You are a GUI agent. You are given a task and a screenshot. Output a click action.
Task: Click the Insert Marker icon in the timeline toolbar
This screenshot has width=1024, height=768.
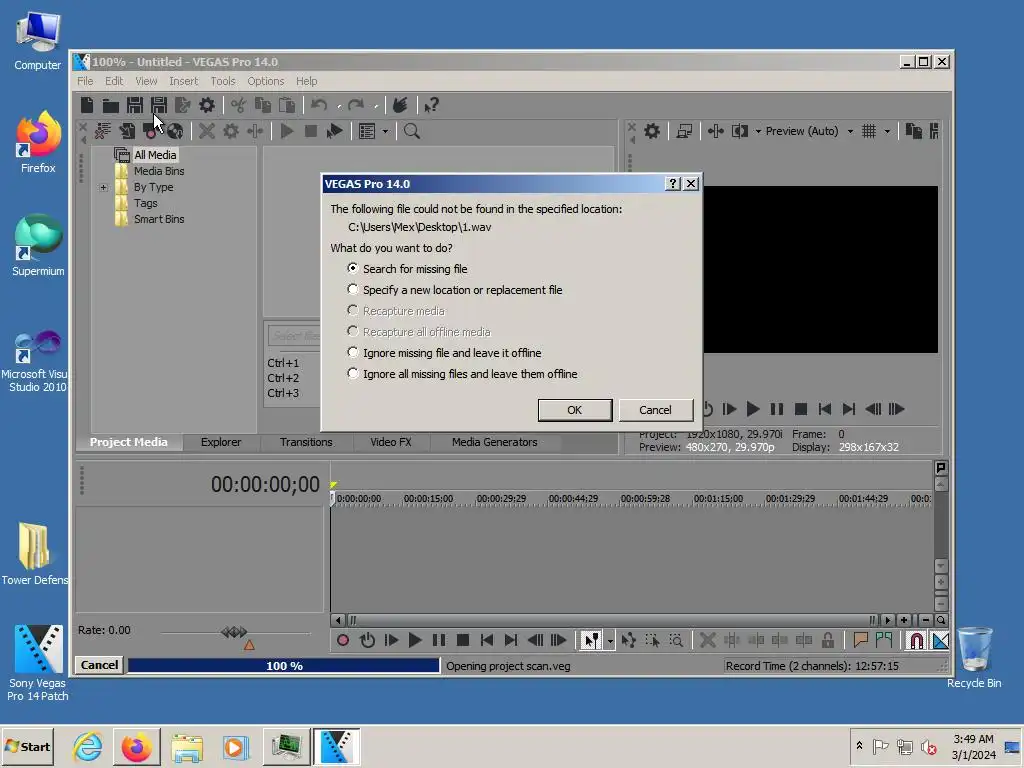coord(860,641)
